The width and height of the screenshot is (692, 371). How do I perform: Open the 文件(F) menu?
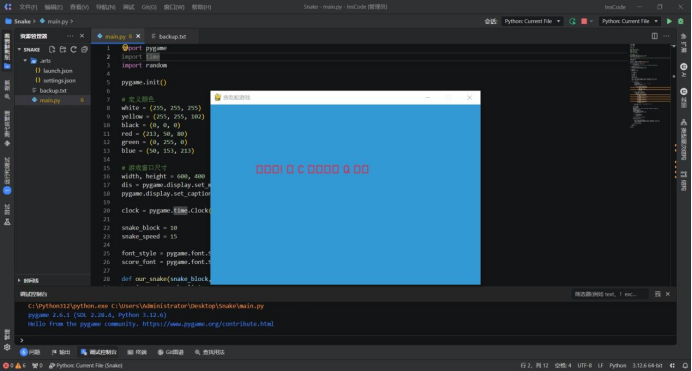click(x=28, y=7)
